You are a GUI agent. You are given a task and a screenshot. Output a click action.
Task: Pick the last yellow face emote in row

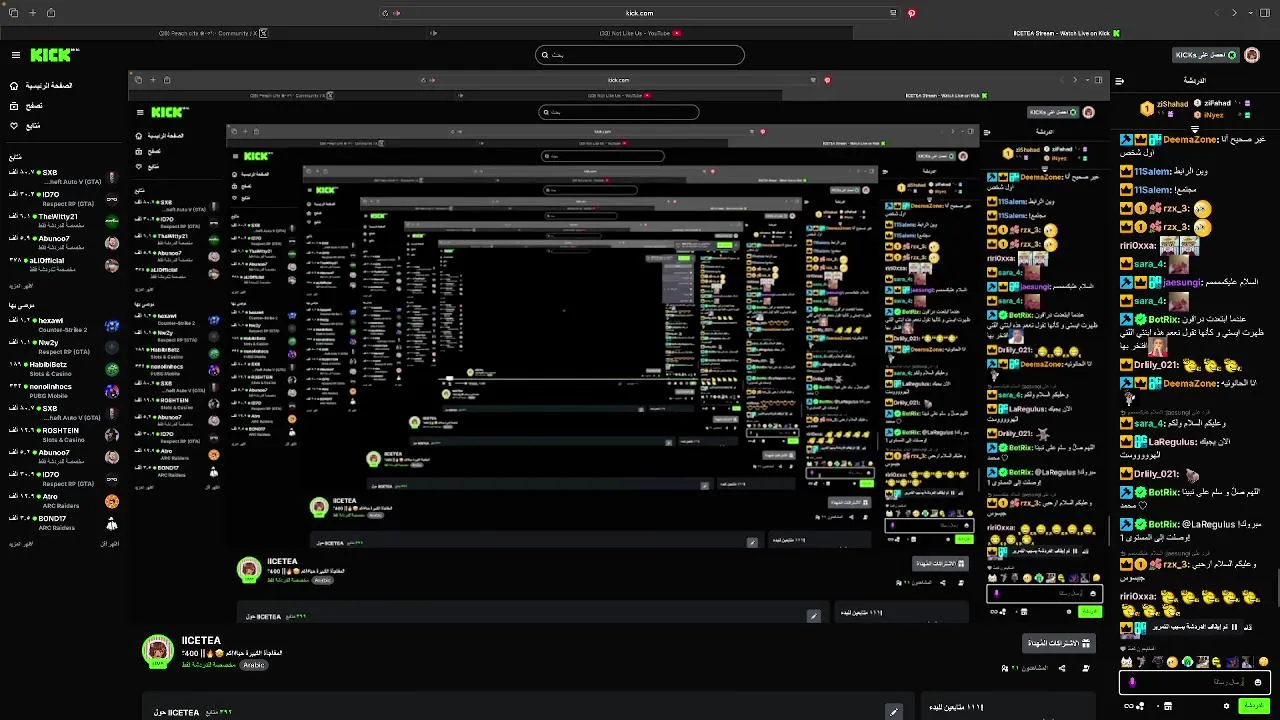[1263, 662]
